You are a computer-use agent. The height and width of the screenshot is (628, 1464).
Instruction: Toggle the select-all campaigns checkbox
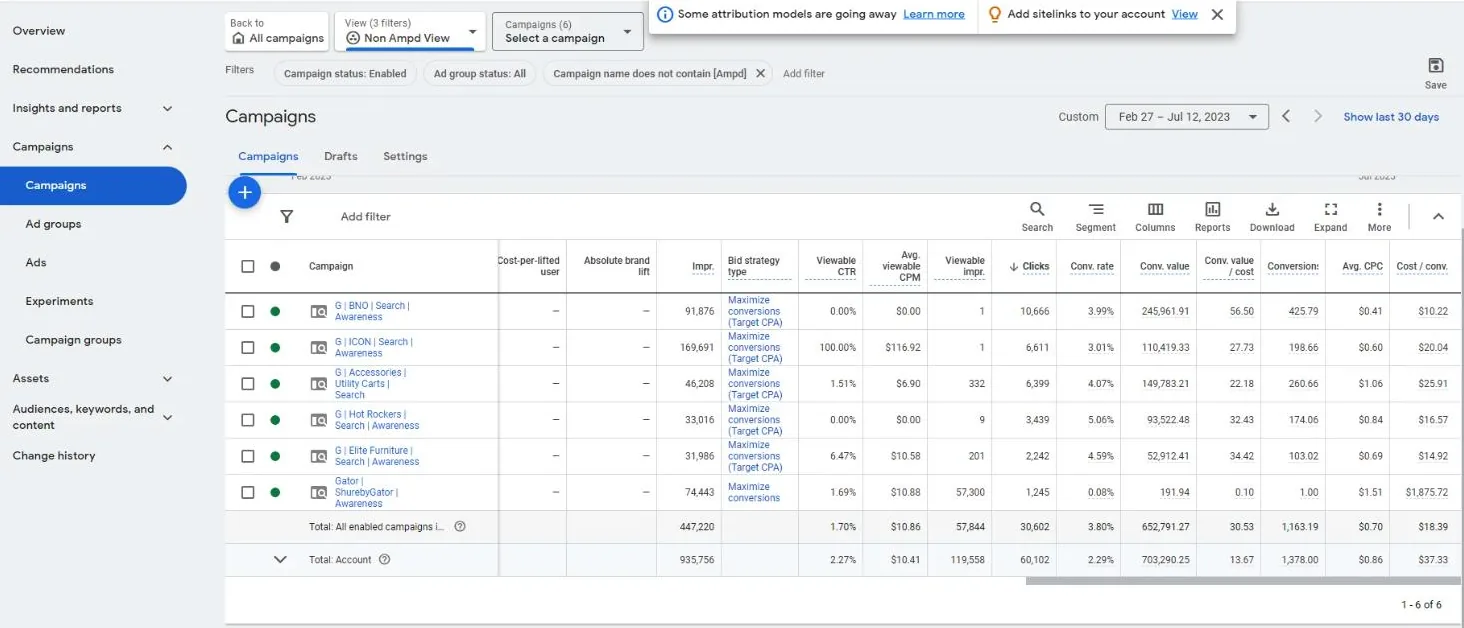248,266
